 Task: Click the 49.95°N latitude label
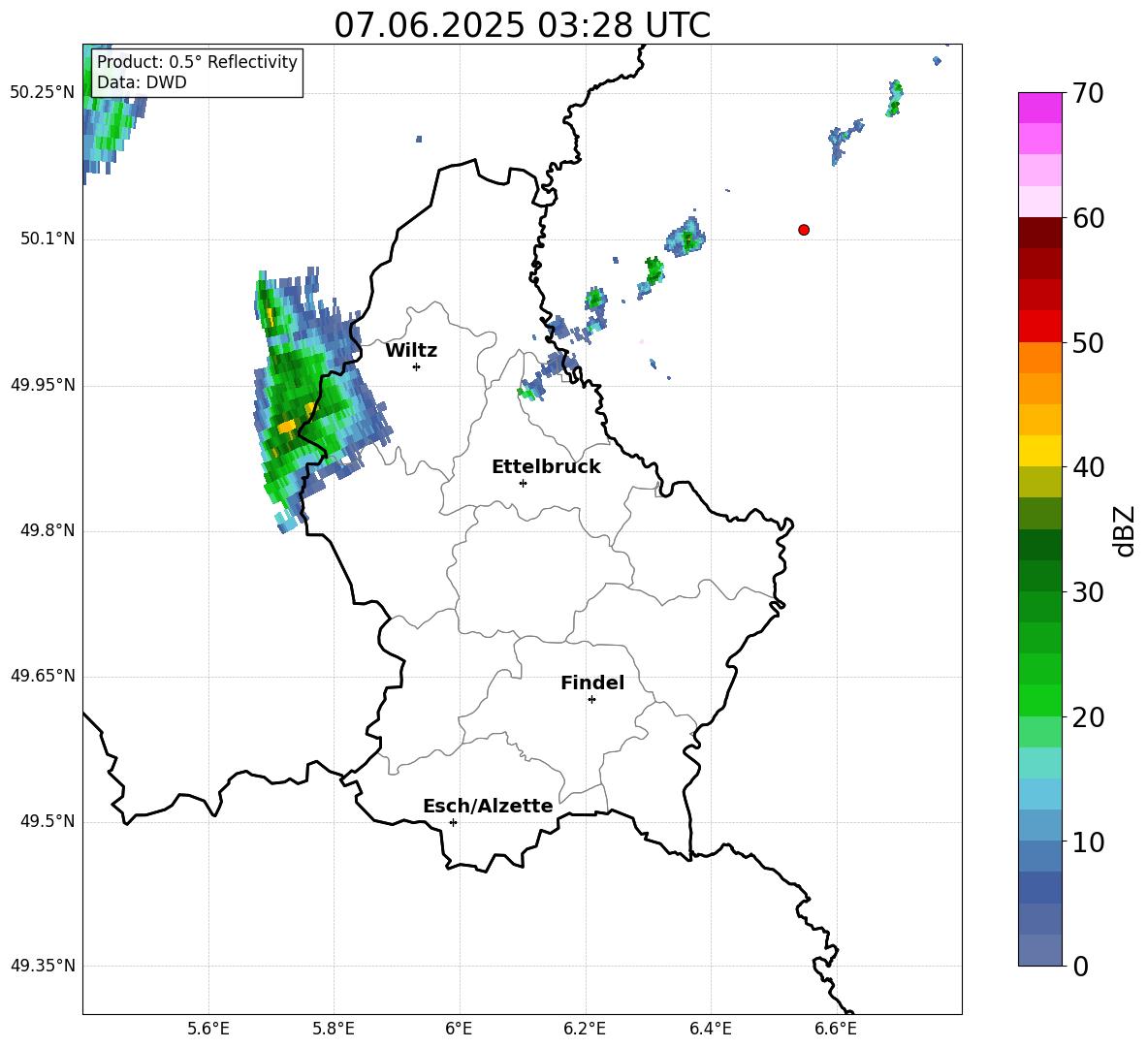click(43, 384)
